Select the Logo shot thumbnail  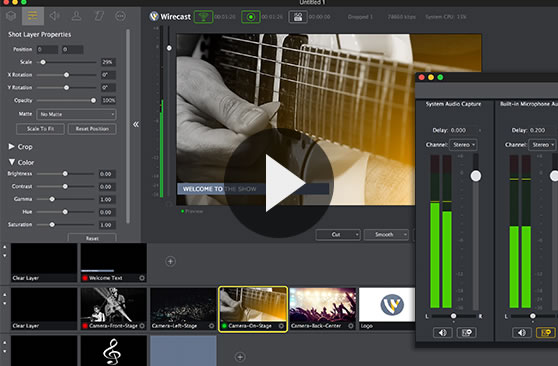387,309
